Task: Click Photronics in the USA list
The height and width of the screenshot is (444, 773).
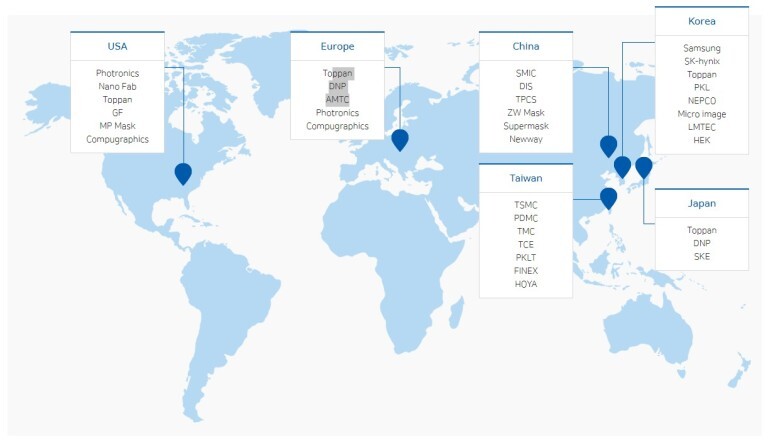Action: click(x=117, y=73)
